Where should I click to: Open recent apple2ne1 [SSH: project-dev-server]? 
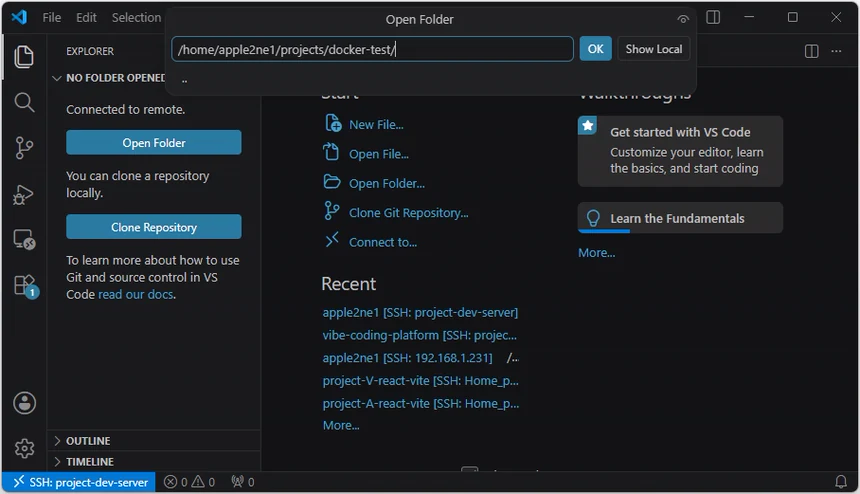pos(420,313)
